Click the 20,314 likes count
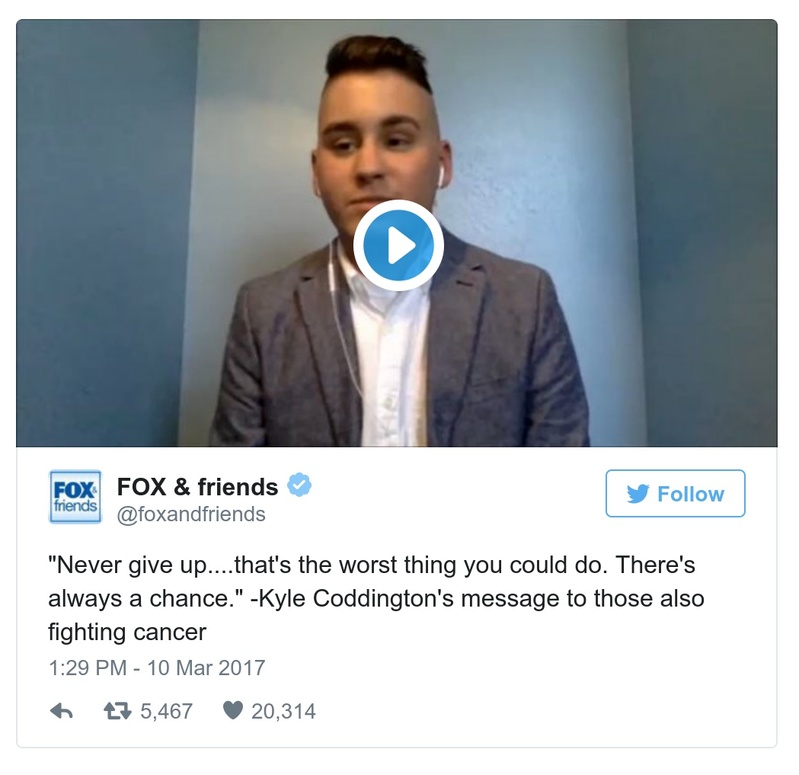The height and width of the screenshot is (775, 799). 283,711
